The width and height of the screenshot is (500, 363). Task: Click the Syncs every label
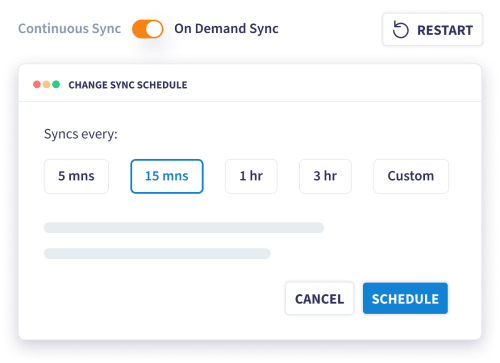click(81, 134)
